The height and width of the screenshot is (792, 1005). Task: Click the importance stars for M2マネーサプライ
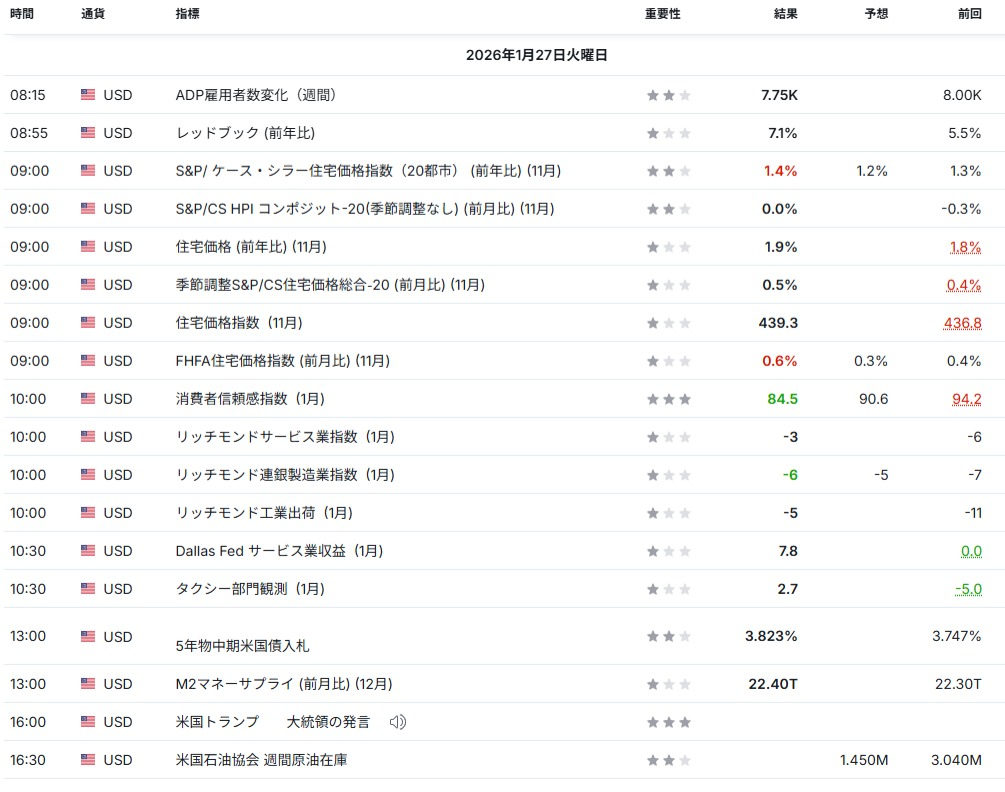[x=668, y=684]
